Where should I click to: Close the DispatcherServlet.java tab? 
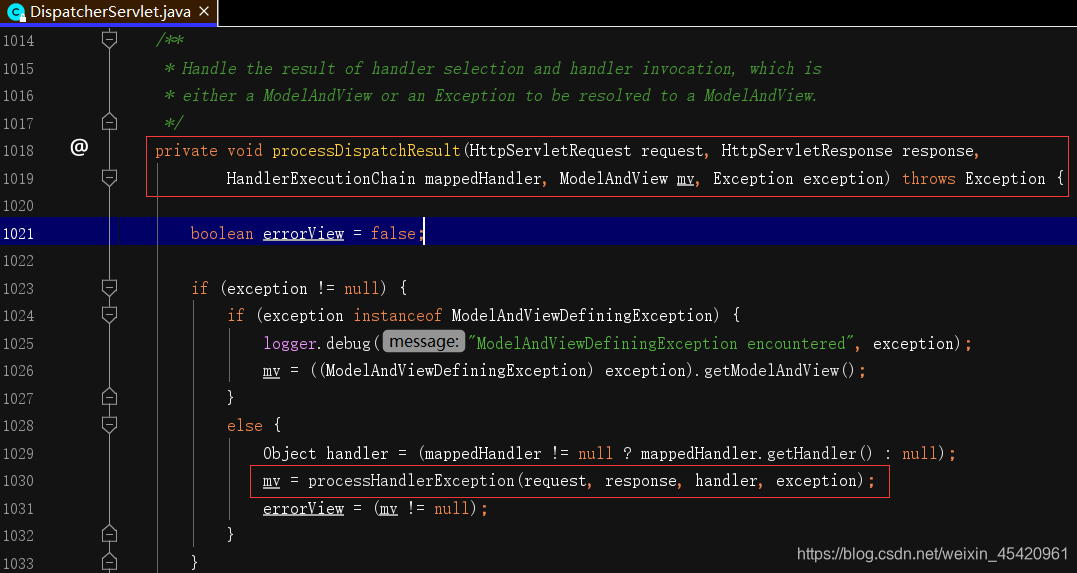(204, 12)
